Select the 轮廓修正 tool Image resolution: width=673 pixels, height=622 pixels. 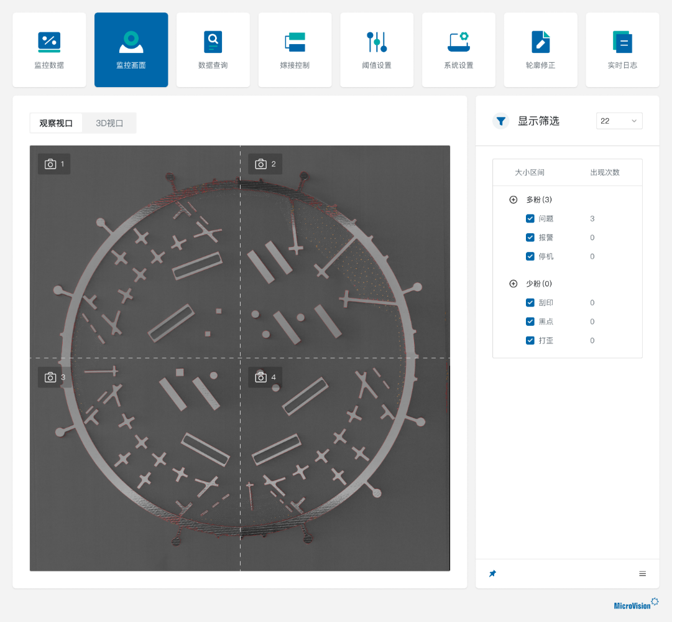pos(540,50)
